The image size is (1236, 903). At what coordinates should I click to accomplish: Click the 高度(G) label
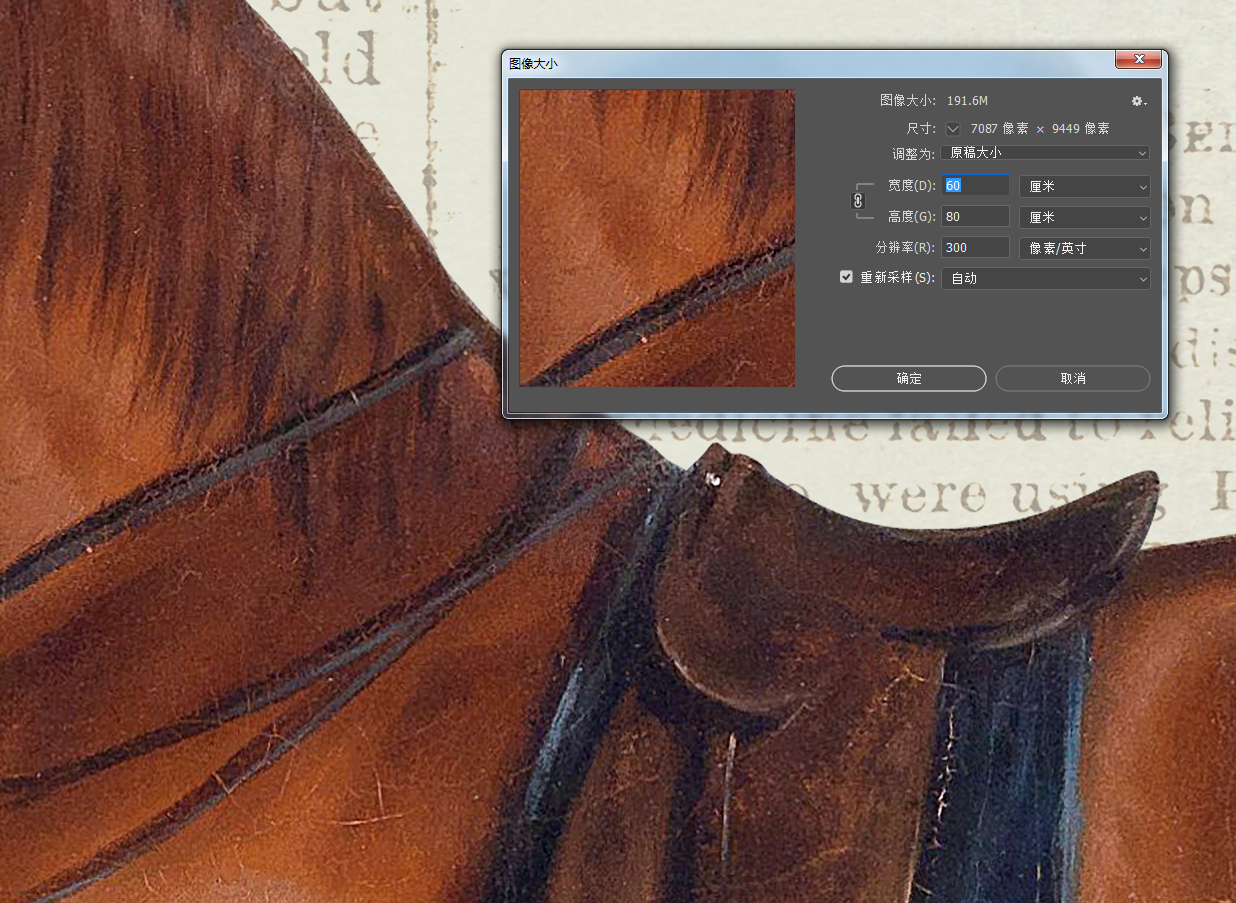[912, 217]
